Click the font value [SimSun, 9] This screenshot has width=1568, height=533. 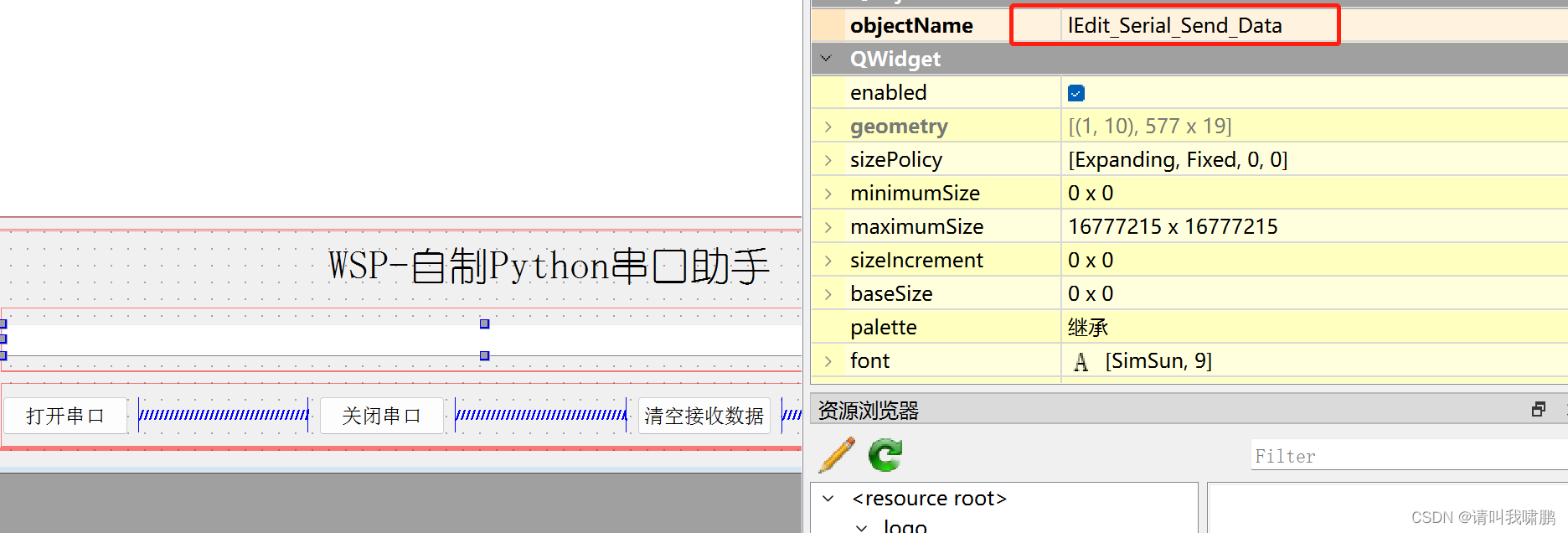click(x=1158, y=361)
